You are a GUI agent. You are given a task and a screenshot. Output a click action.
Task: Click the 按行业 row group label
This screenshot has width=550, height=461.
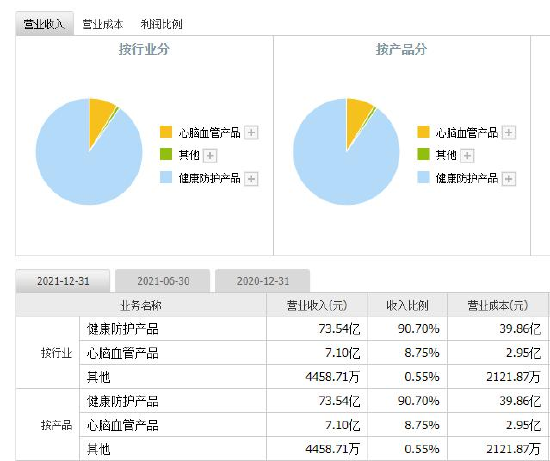click(x=56, y=353)
